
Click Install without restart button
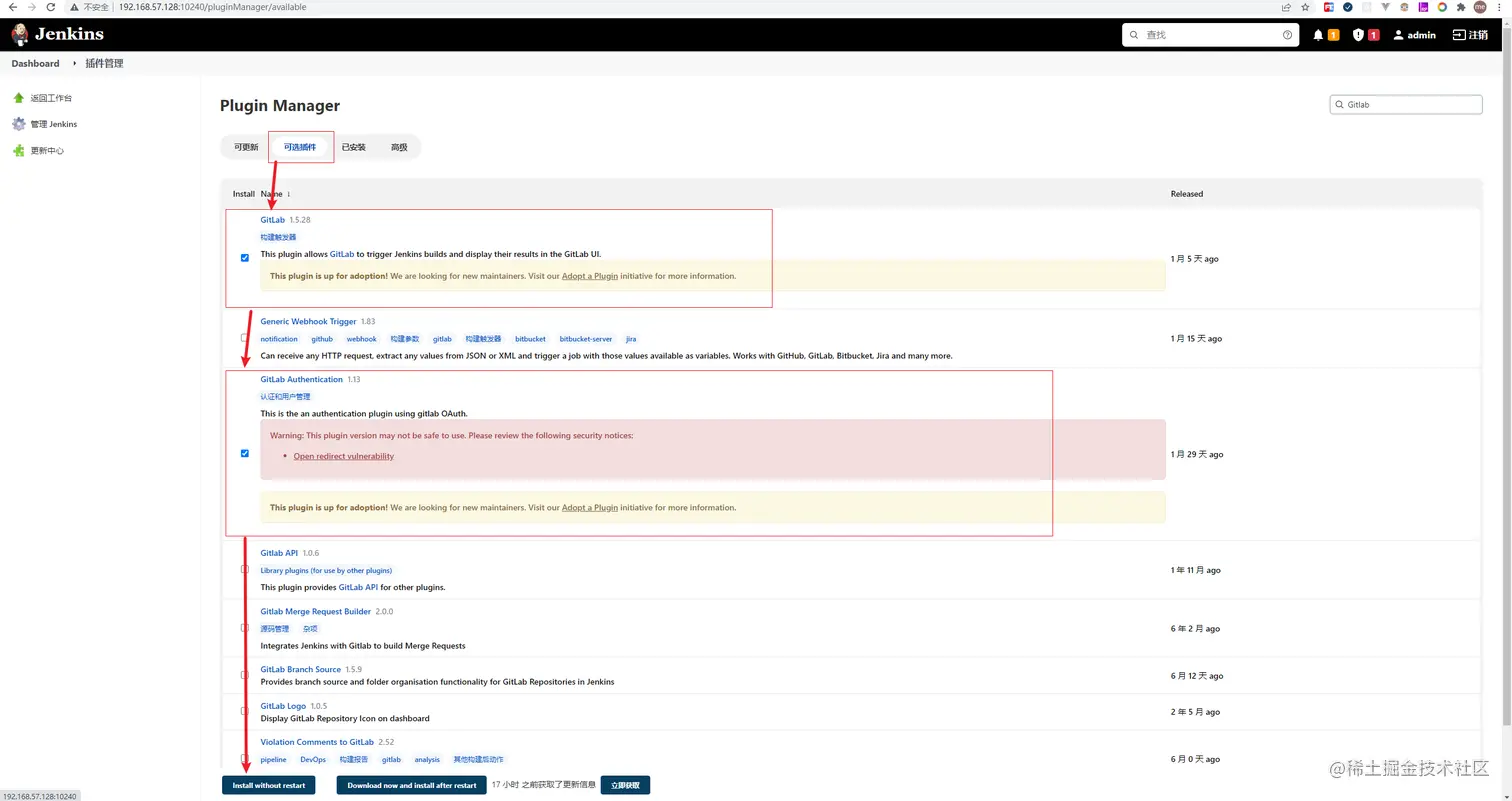pyautogui.click(x=269, y=785)
